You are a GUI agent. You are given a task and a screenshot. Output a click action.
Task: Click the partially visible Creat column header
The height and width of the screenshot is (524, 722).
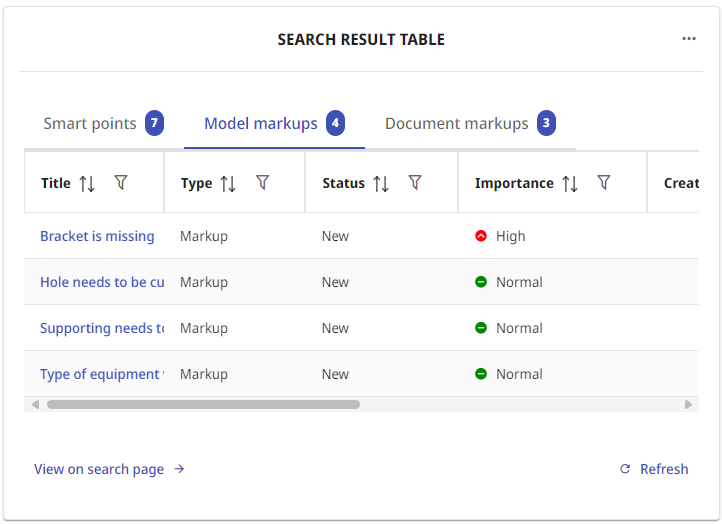click(x=681, y=183)
